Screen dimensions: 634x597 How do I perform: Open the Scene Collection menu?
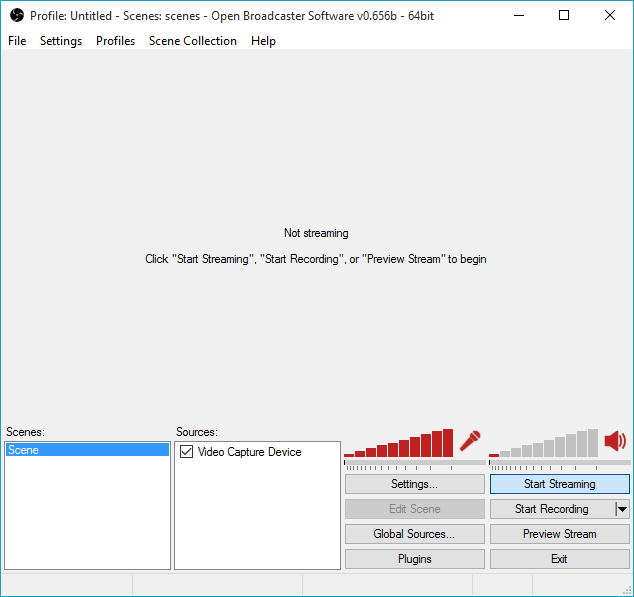pyautogui.click(x=193, y=41)
